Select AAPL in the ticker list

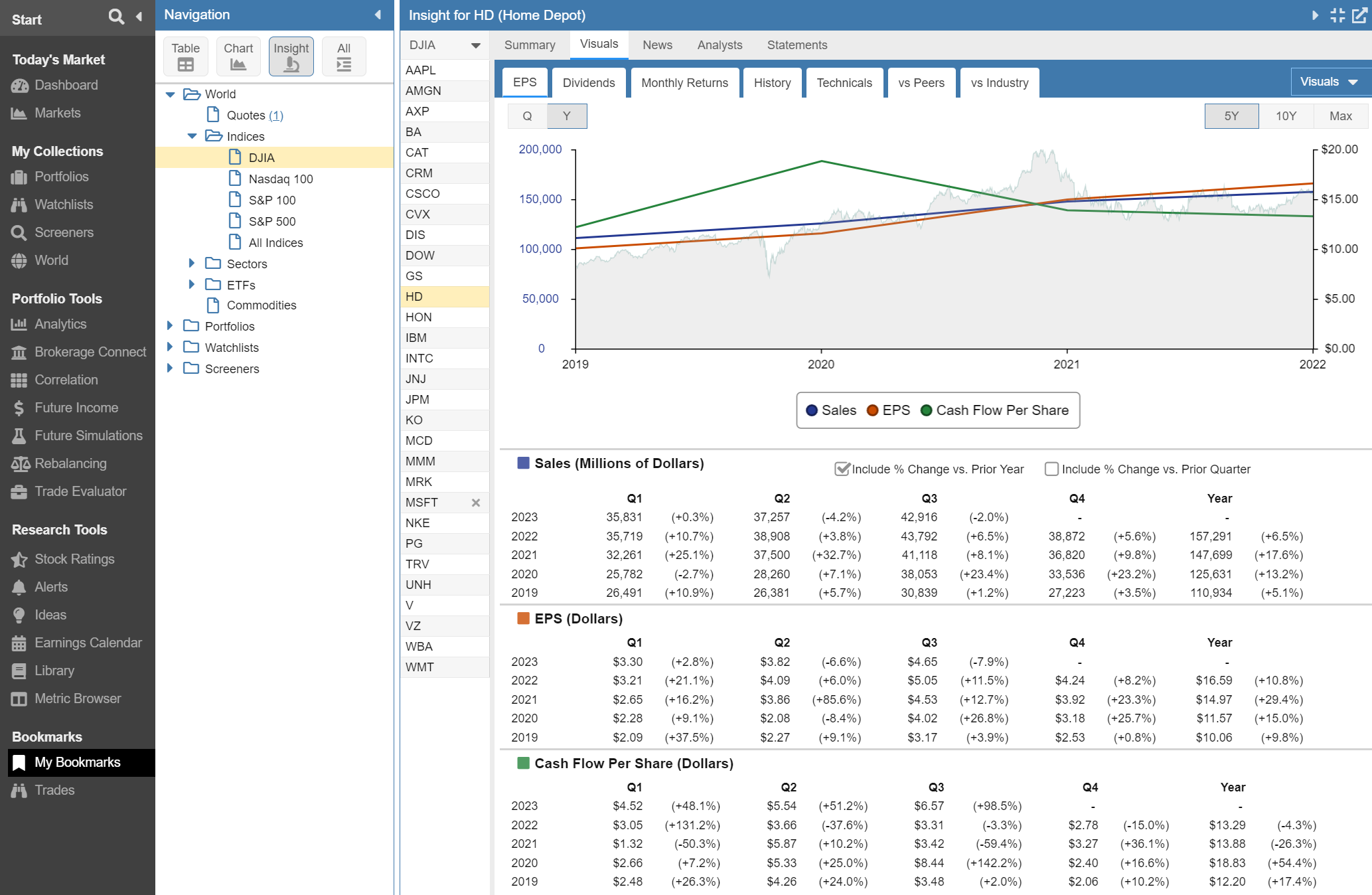pyautogui.click(x=445, y=70)
